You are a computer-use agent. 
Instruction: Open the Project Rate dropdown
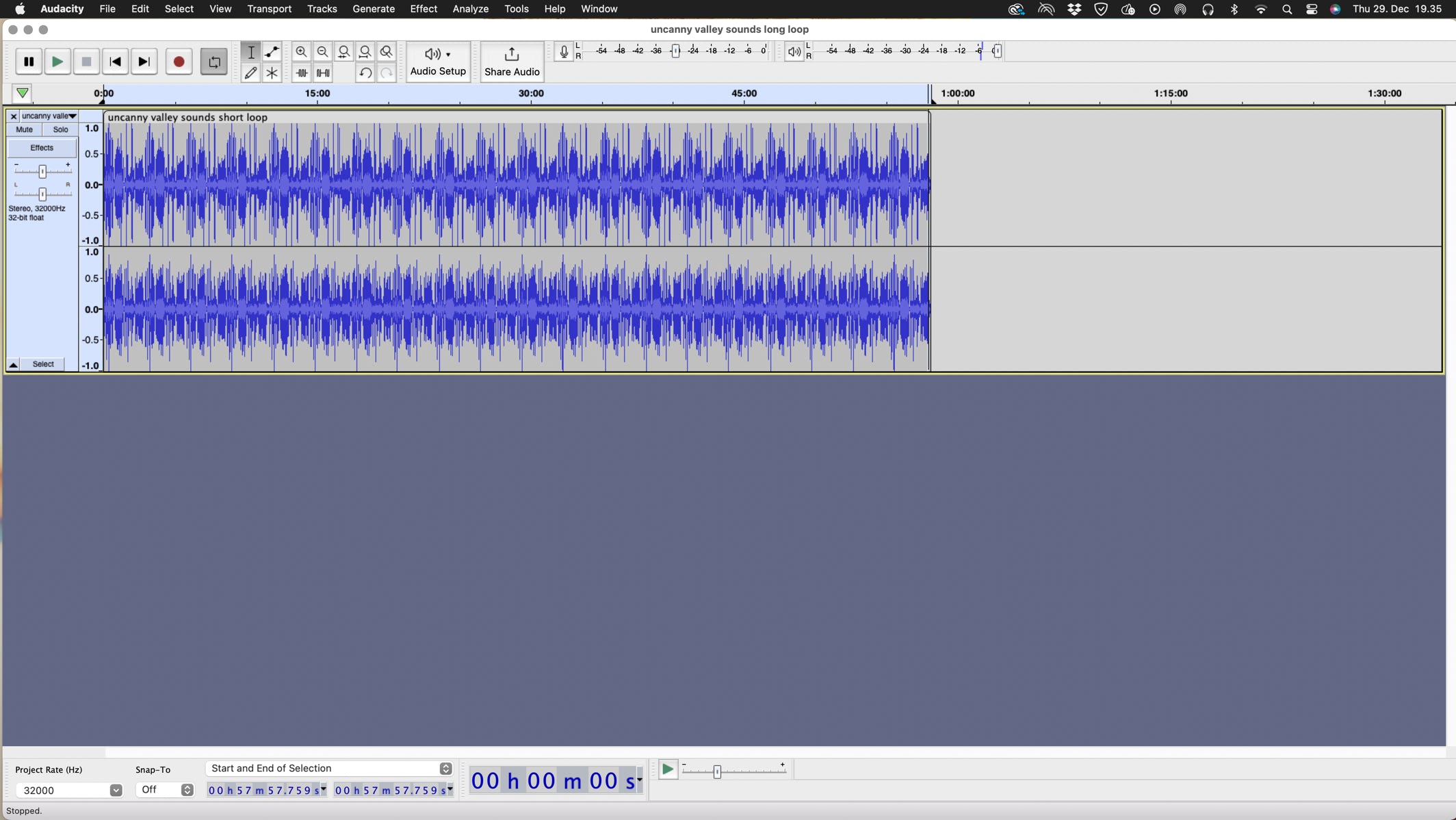pos(116,791)
